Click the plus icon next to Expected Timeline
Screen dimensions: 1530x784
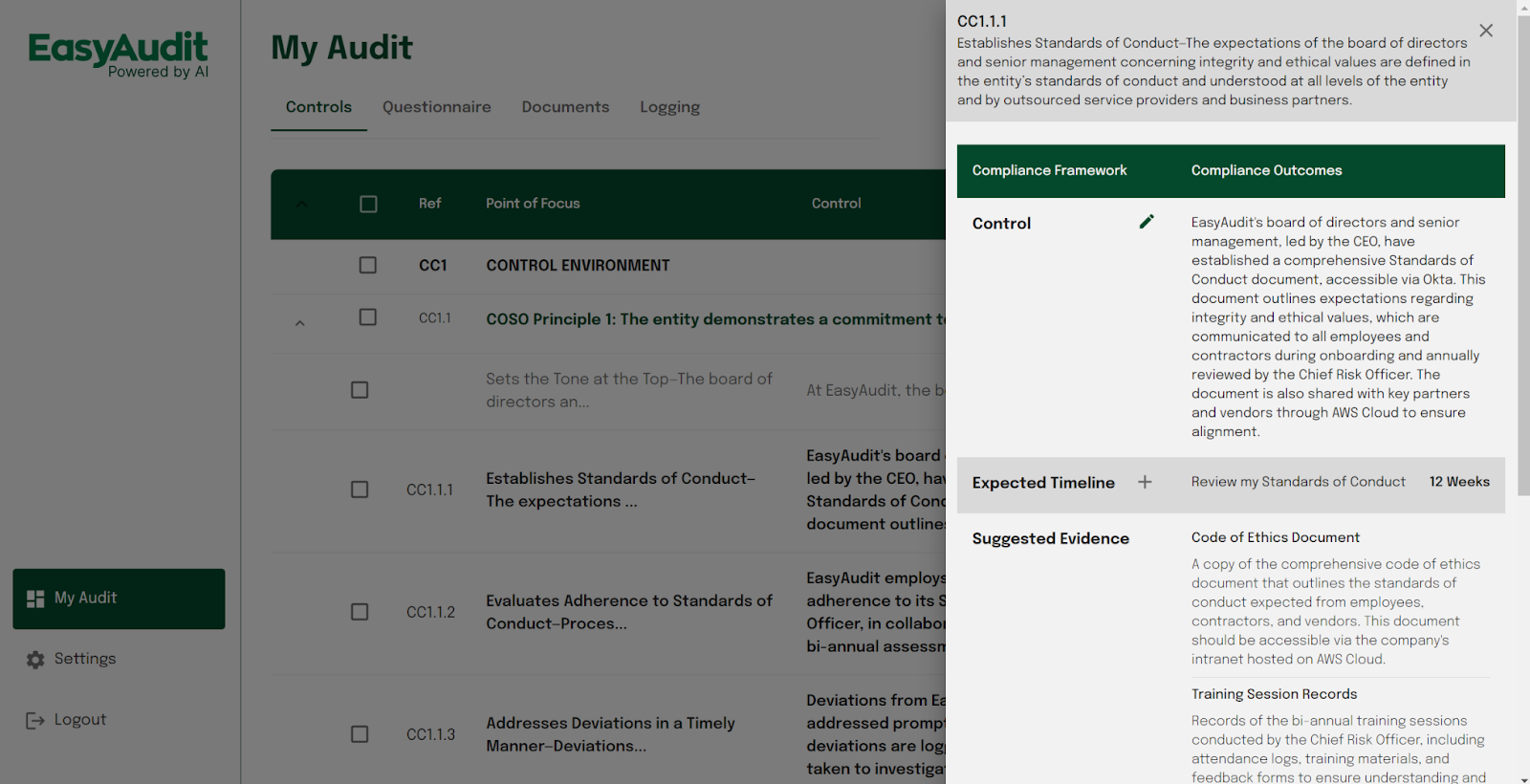1145,482
